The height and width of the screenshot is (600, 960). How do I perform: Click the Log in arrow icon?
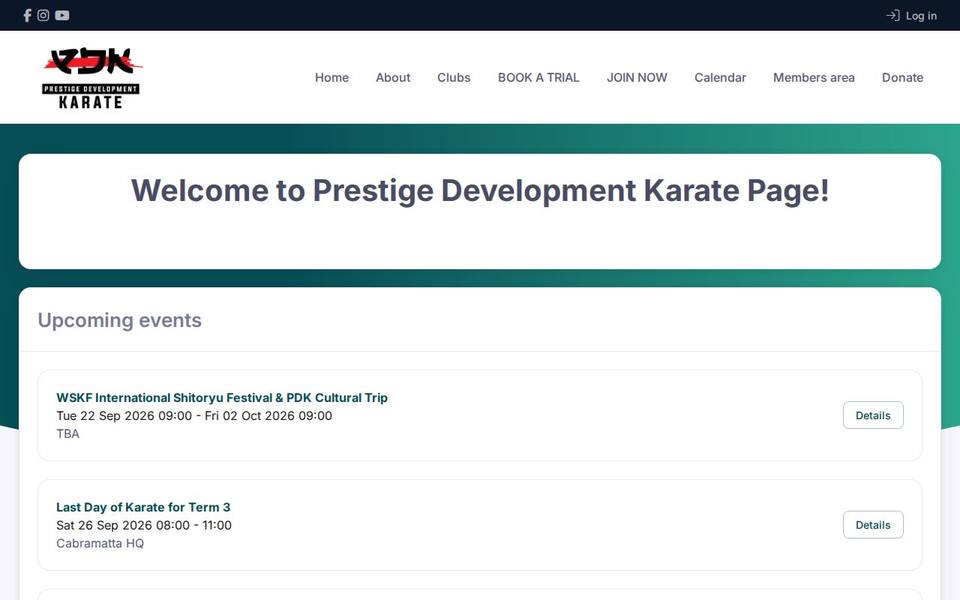[893, 15]
